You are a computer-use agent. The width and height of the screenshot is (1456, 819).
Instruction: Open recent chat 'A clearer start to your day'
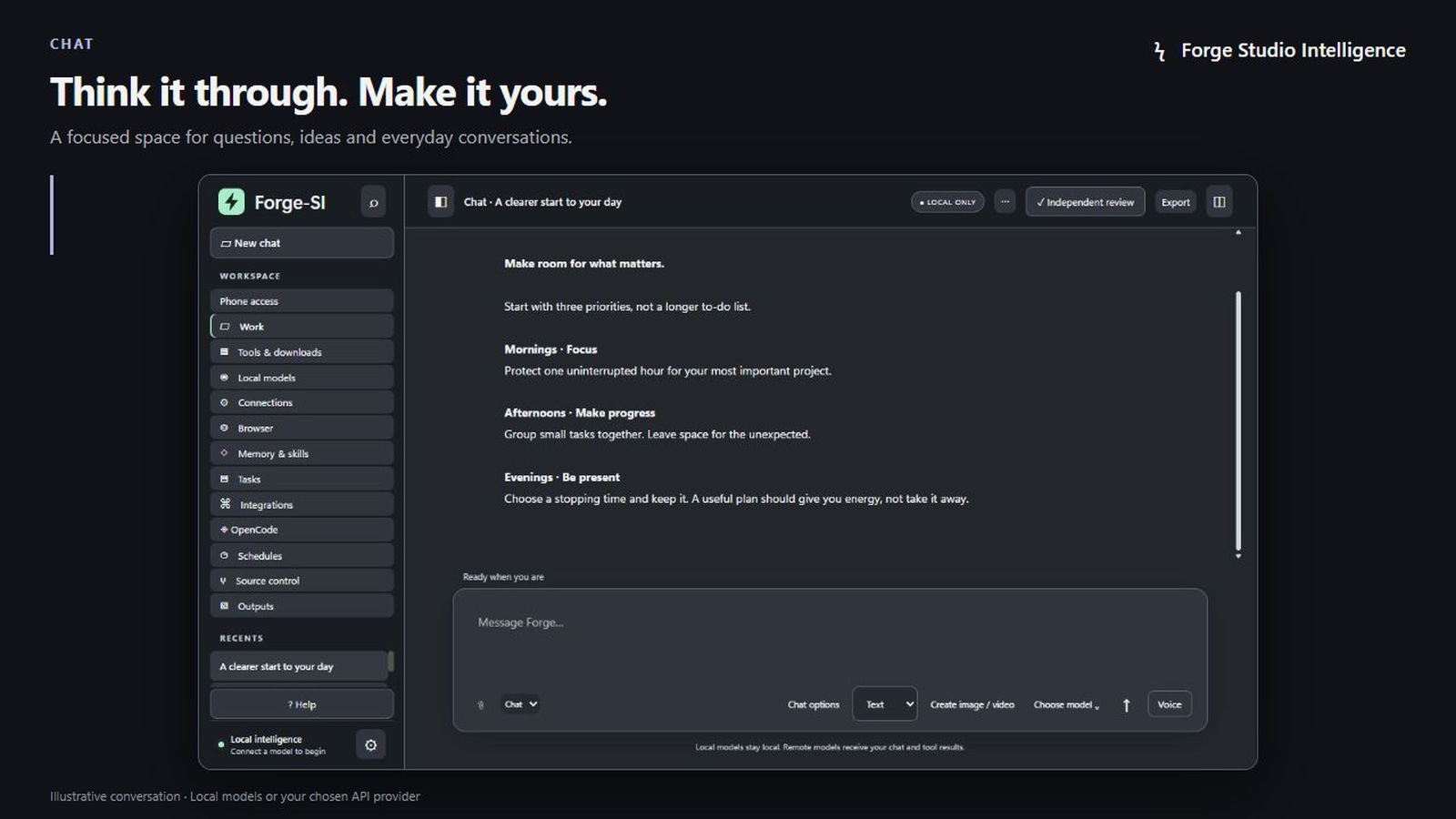[299, 666]
